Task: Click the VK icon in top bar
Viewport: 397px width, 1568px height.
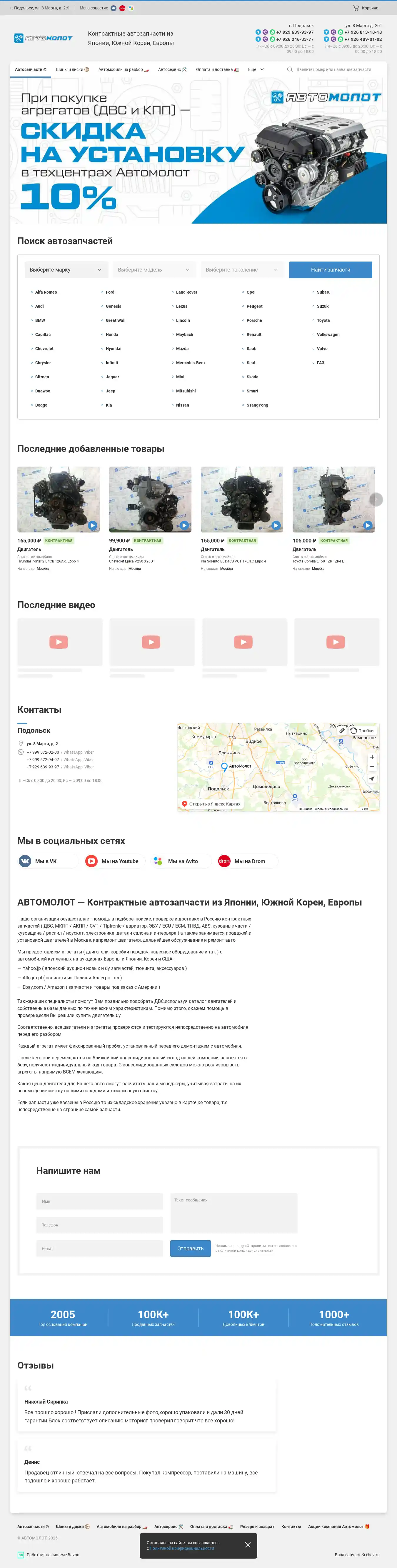Action: point(113,8)
